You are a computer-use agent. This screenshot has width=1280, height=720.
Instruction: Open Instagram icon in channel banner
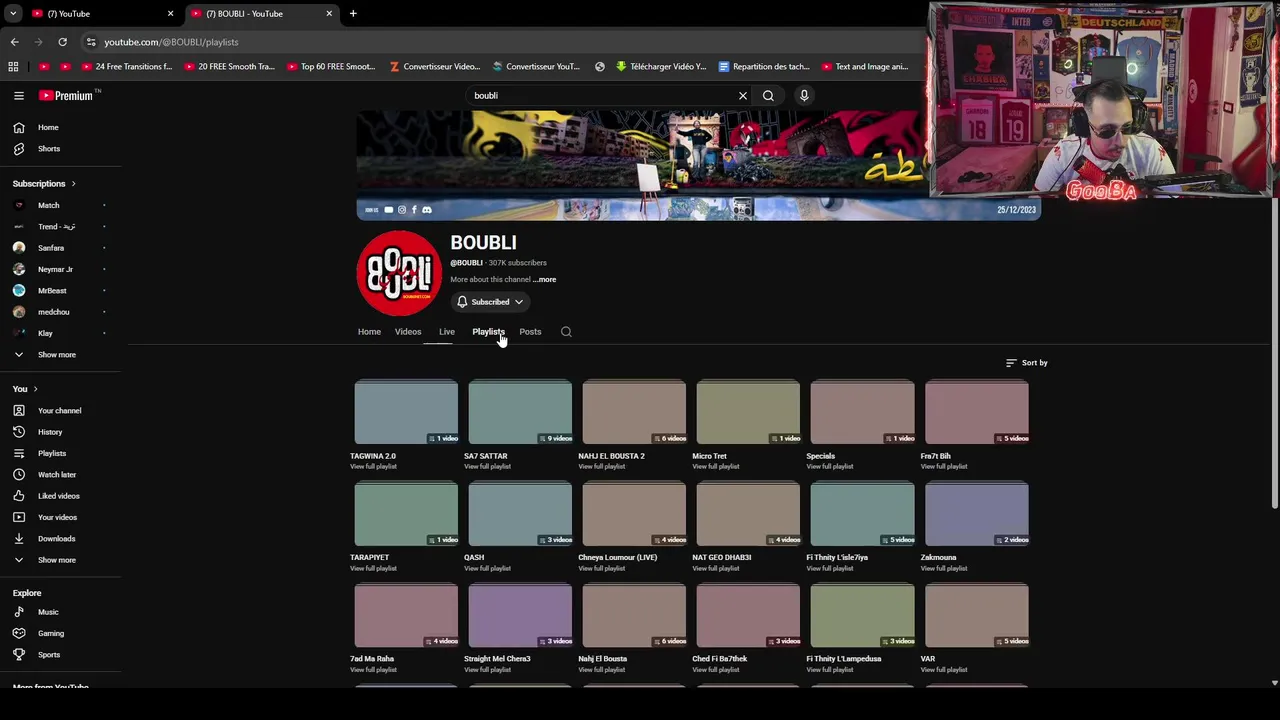402,210
